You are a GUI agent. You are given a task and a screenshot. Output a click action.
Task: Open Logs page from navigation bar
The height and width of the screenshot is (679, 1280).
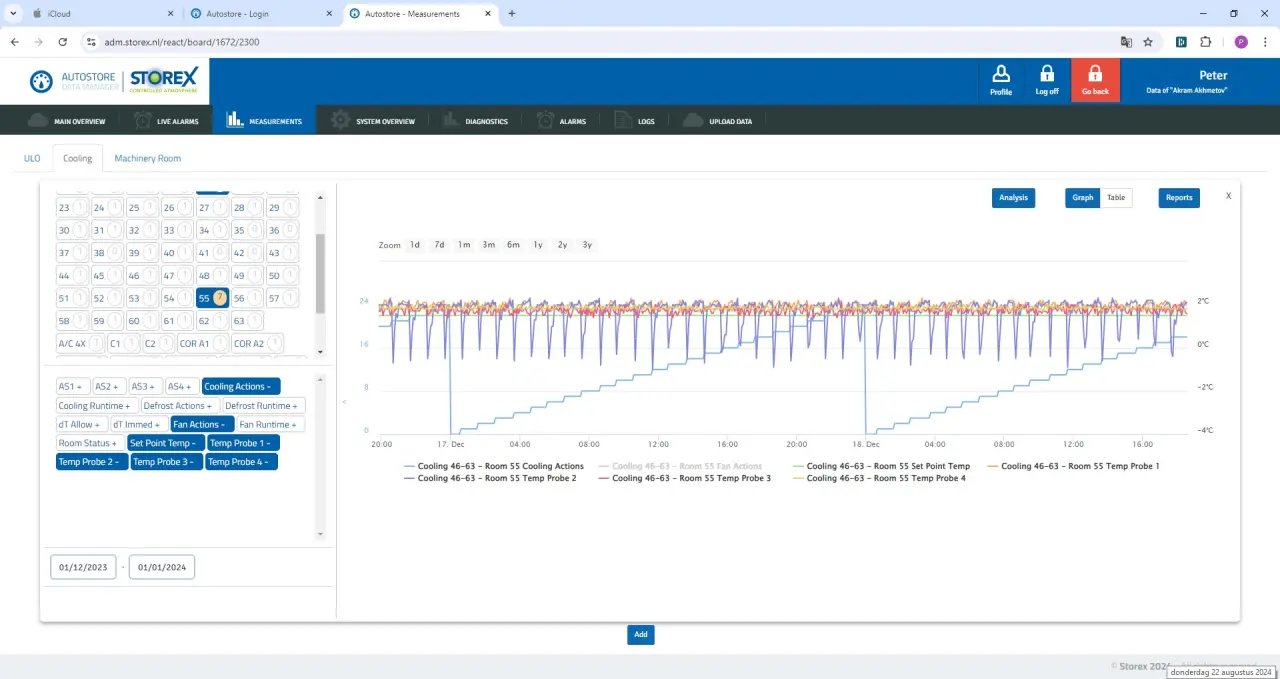click(634, 121)
